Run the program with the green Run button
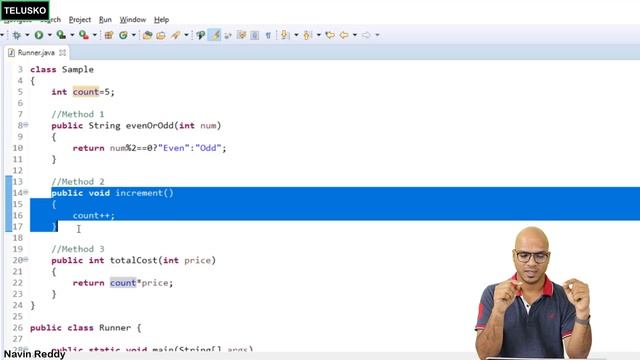The width and height of the screenshot is (640, 360). (39, 35)
